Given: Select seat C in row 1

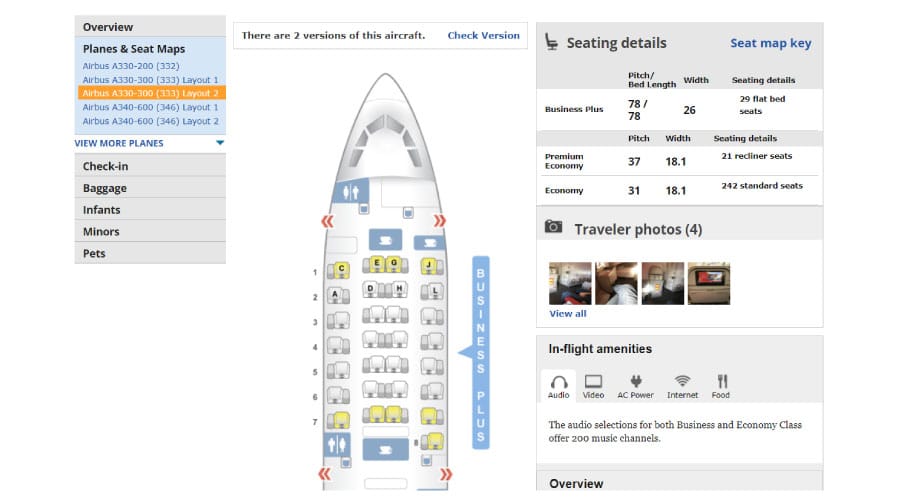Looking at the screenshot, I should point(341,268).
